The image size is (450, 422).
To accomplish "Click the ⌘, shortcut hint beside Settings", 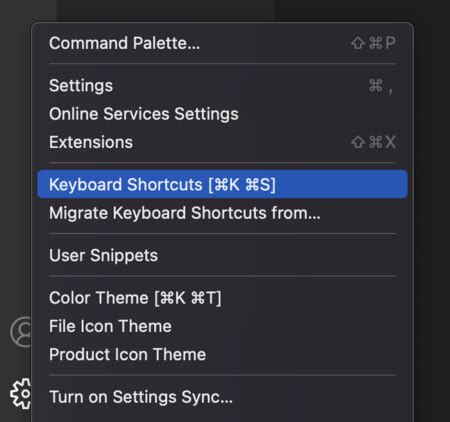I will coord(381,86).
